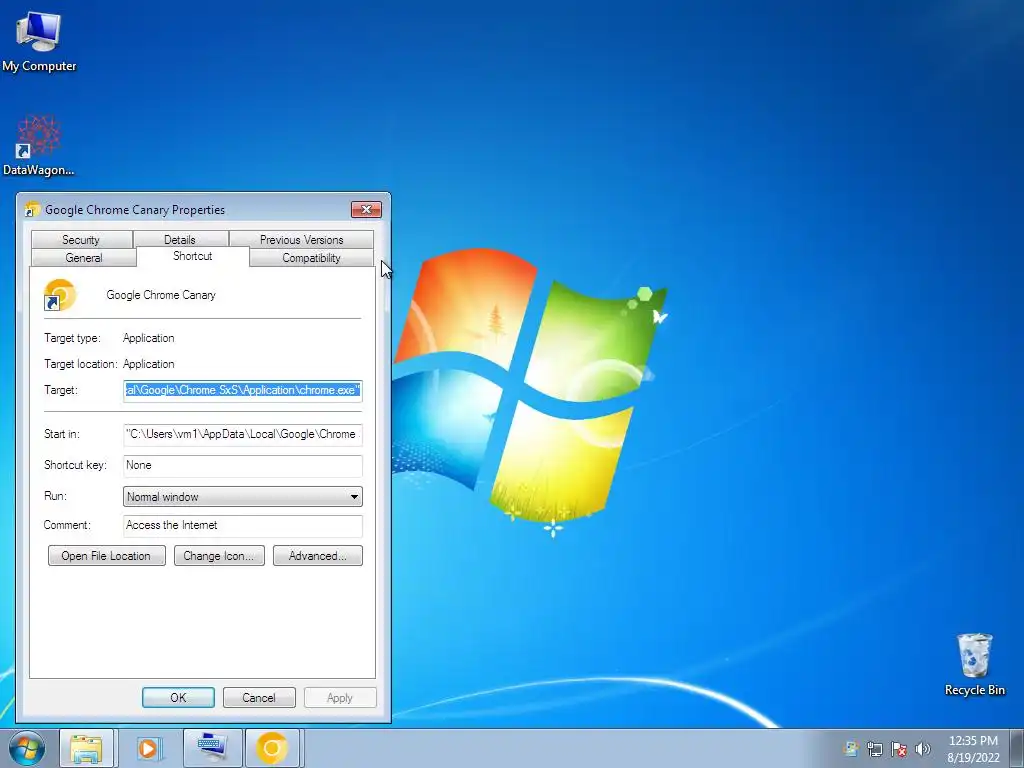Click the Comment field
Screen dimensions: 1024x768
click(242, 526)
